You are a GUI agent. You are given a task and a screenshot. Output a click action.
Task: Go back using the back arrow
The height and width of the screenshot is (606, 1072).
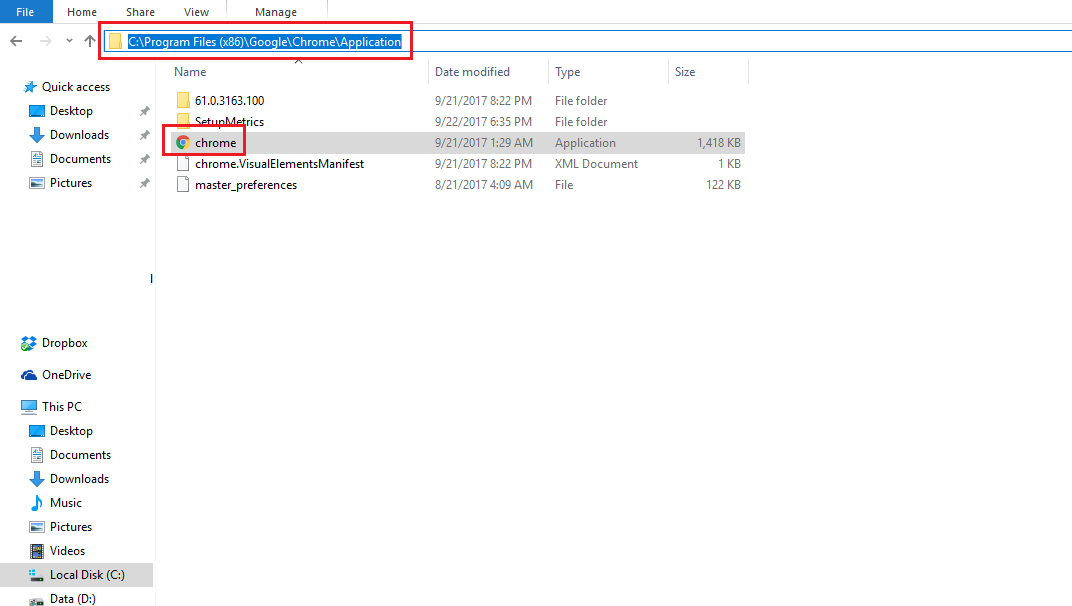[x=16, y=41]
